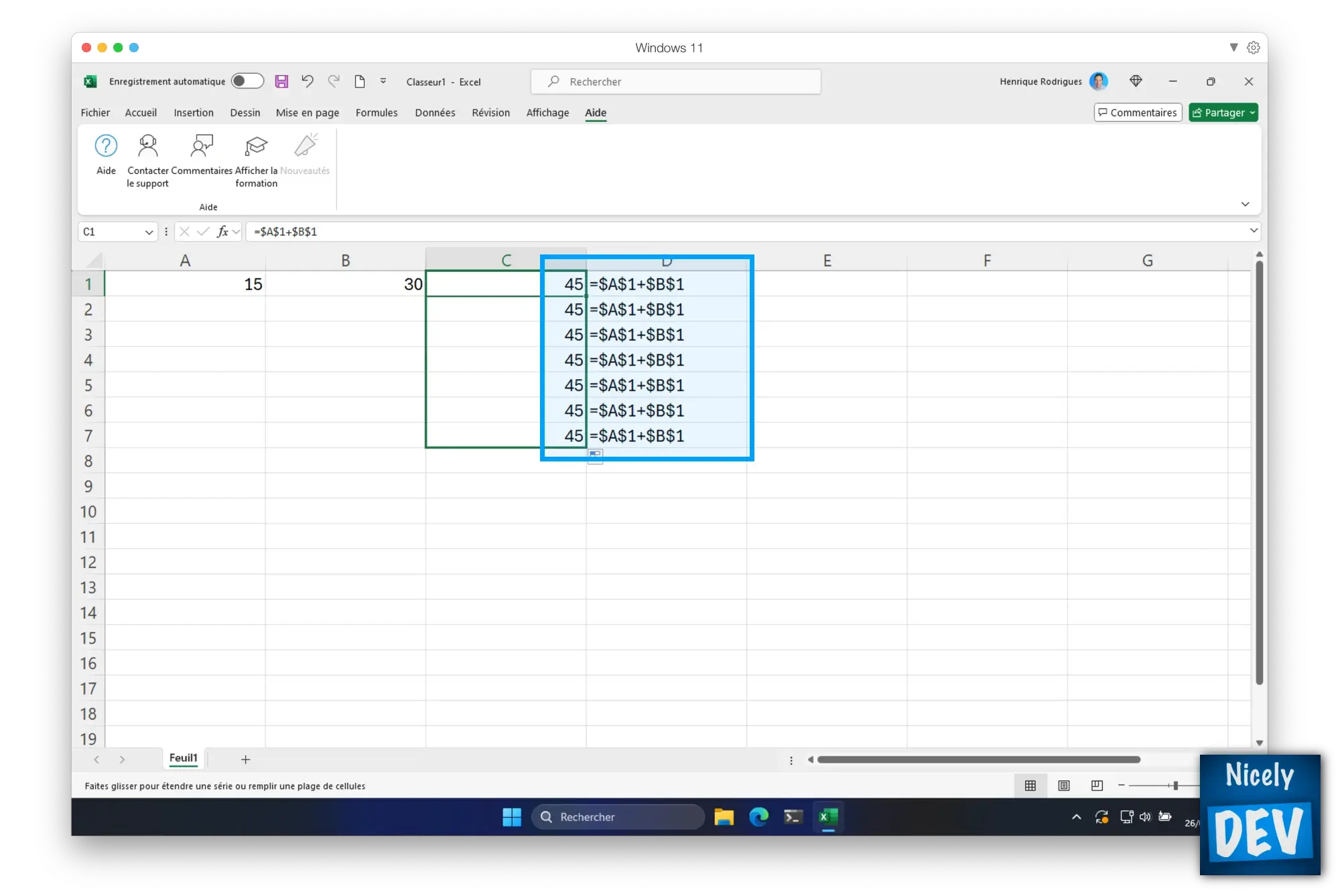Select row 10 header
Image resolution: width=1340 pixels, height=896 pixels.
coord(88,512)
